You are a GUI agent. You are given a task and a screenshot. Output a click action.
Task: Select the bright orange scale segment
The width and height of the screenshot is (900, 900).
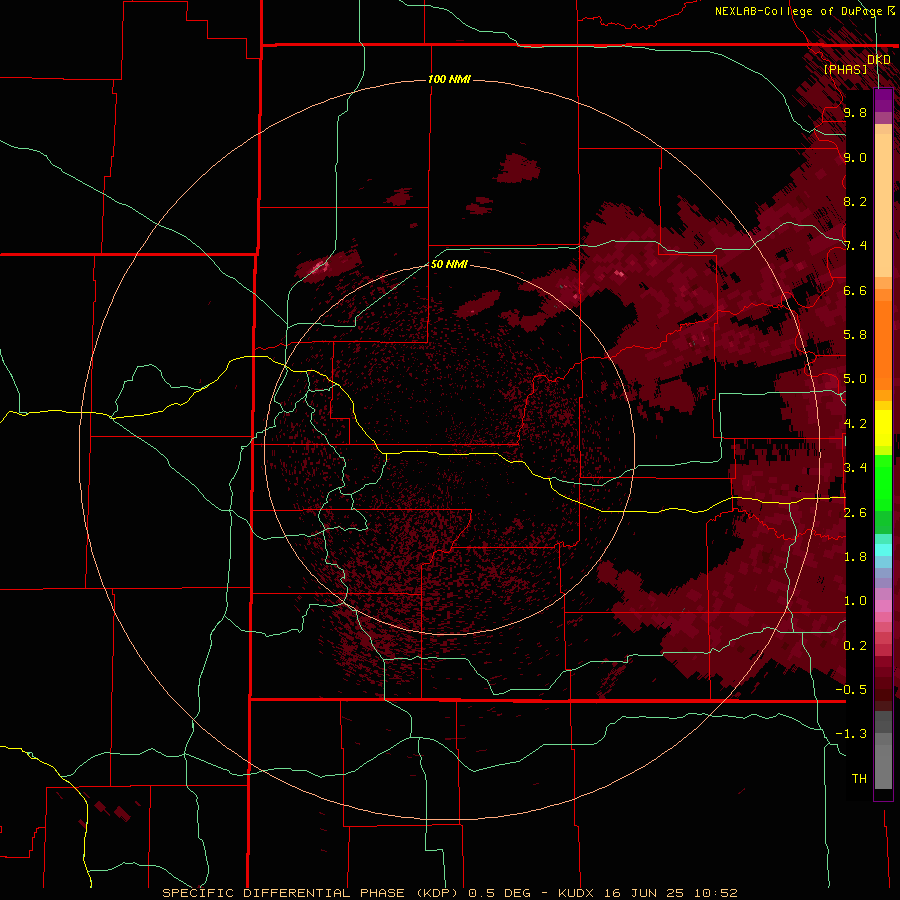883,339
